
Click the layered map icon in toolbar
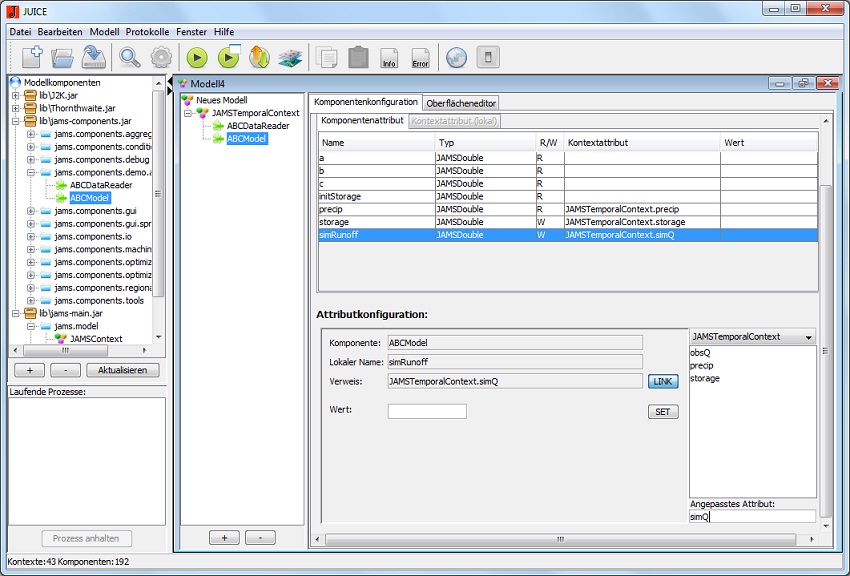pyautogui.click(x=290, y=58)
